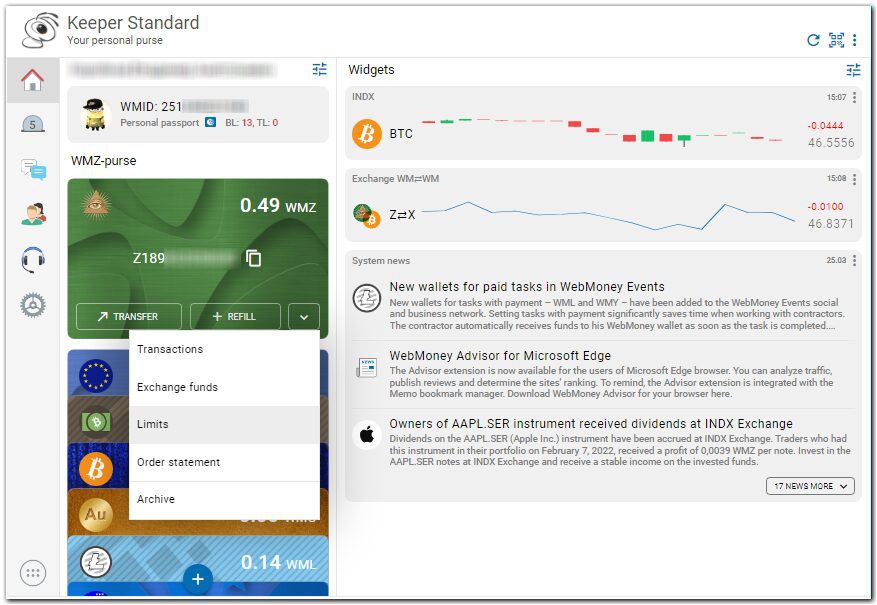Click the REFILL button
Image resolution: width=877 pixels, height=605 pixels.
click(235, 316)
